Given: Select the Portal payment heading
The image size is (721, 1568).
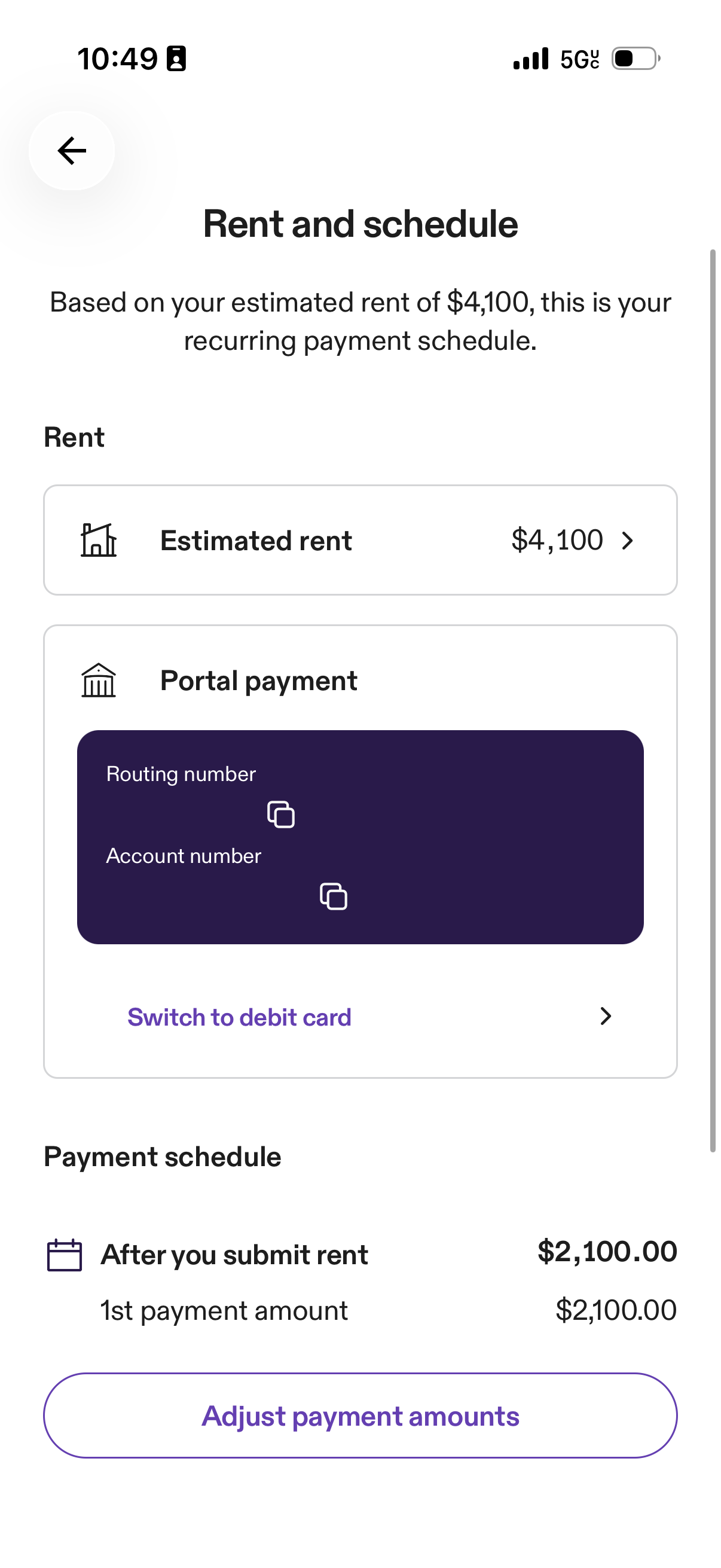Looking at the screenshot, I should [x=259, y=681].
